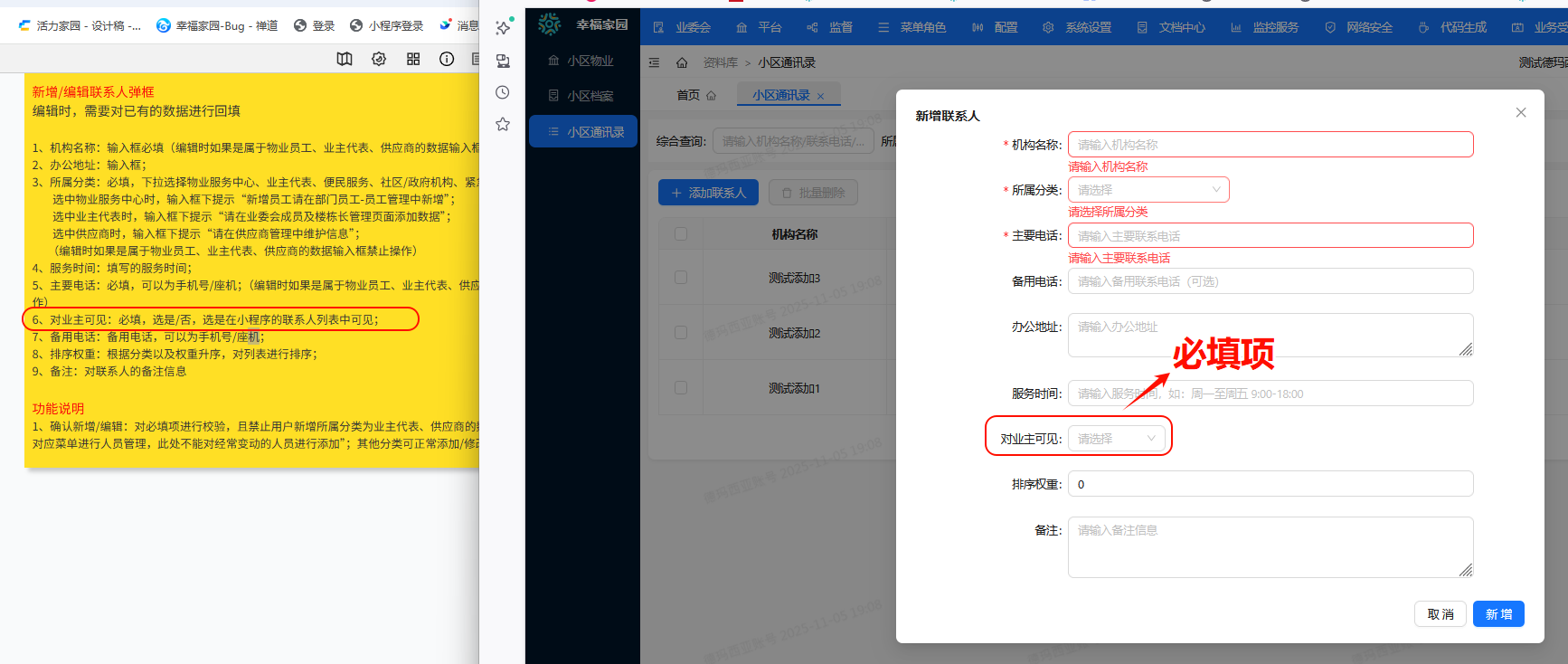Click the 添加联系人 button

click(708, 193)
